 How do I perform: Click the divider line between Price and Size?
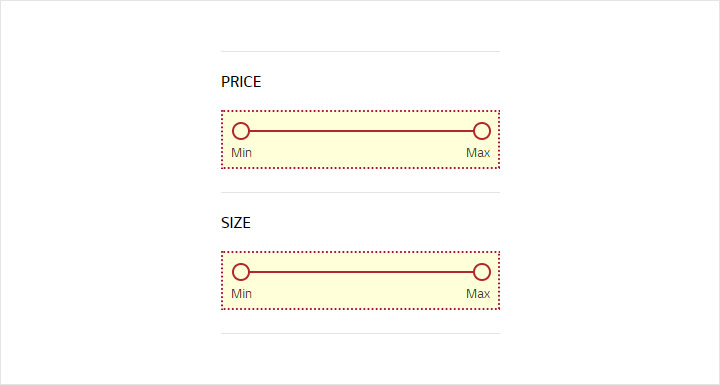click(x=360, y=192)
